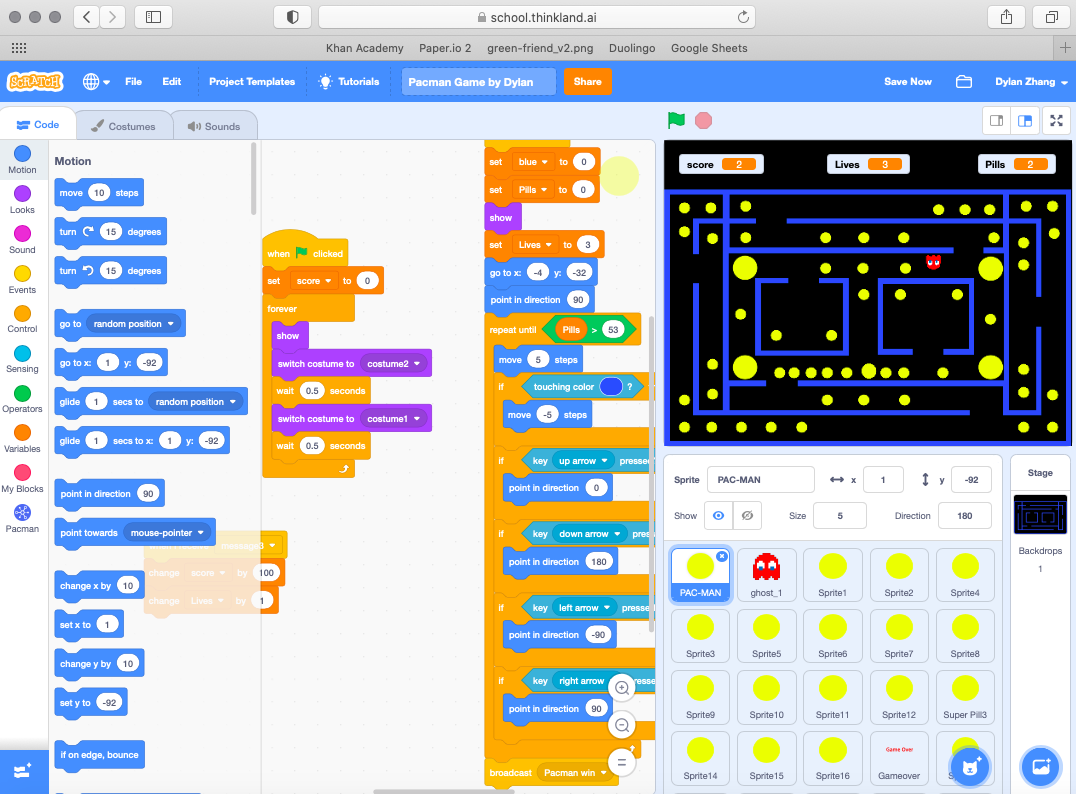The height and width of the screenshot is (794, 1076).
Task: Select the Motion block category
Action: [x=23, y=160]
